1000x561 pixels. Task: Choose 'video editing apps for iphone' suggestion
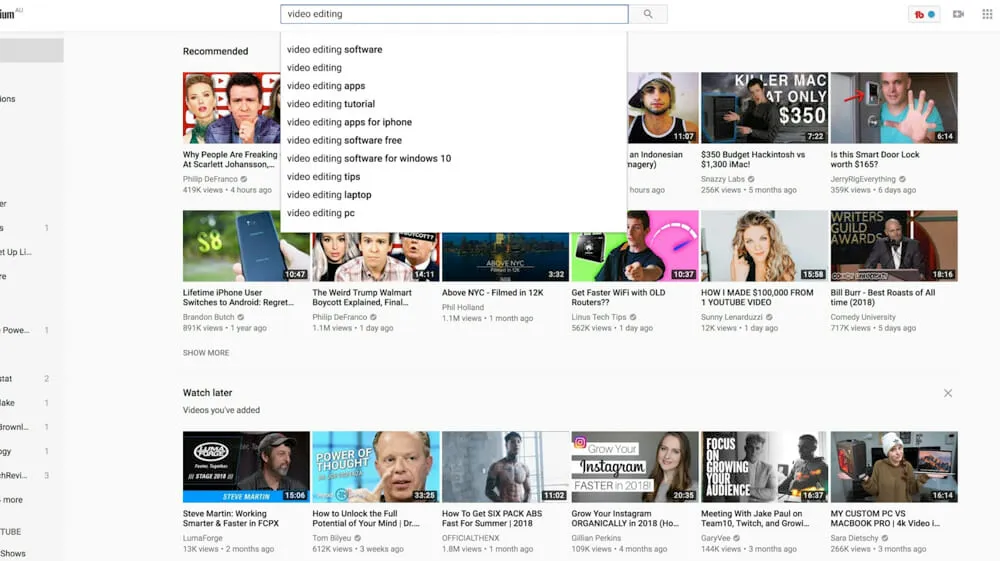pyautogui.click(x=349, y=122)
